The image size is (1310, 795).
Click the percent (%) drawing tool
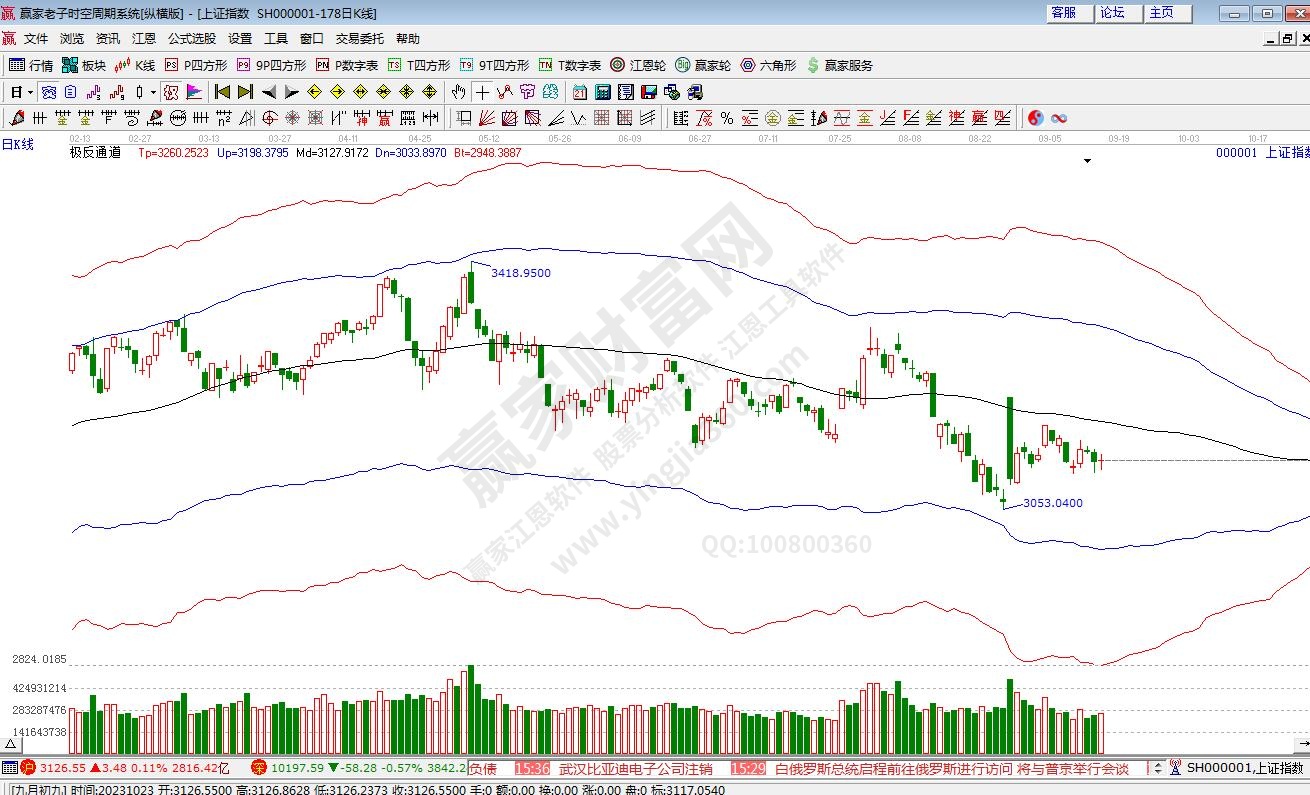click(x=726, y=118)
